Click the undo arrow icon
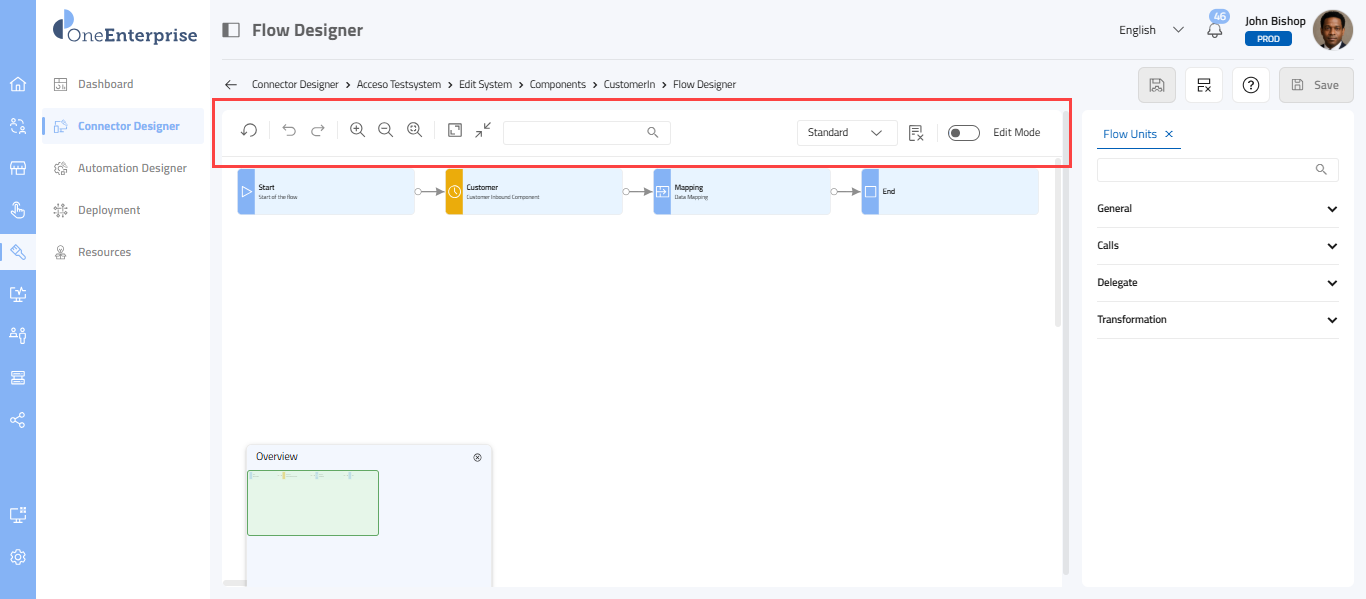The height and width of the screenshot is (599, 1366). (289, 131)
